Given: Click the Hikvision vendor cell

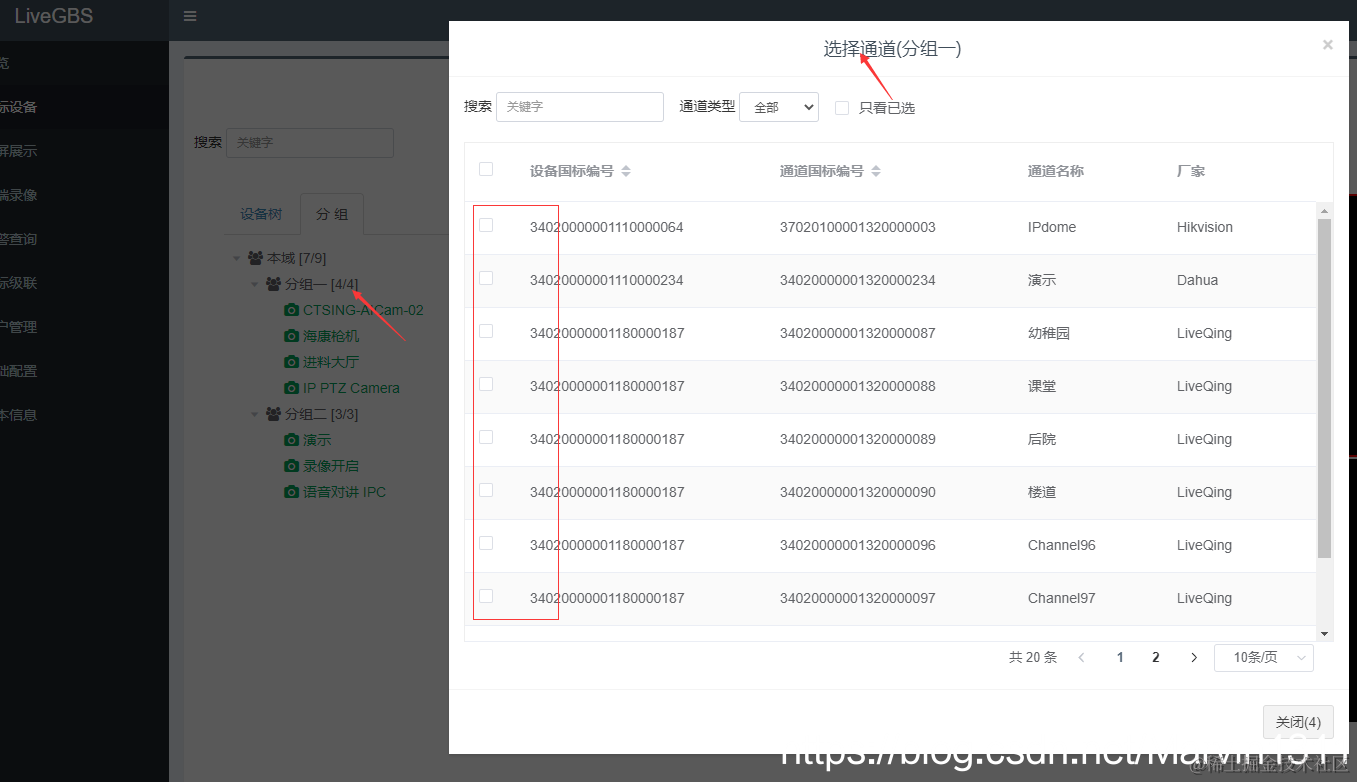Looking at the screenshot, I should (1205, 227).
